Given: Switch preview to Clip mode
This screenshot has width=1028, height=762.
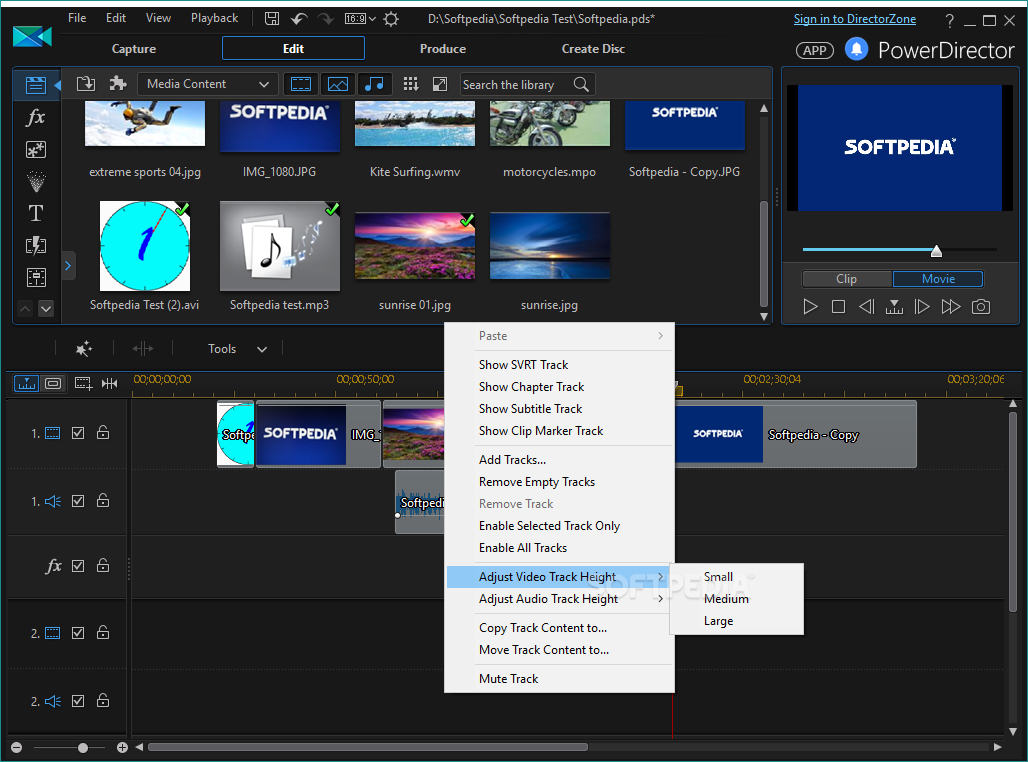Looking at the screenshot, I should click(x=846, y=279).
